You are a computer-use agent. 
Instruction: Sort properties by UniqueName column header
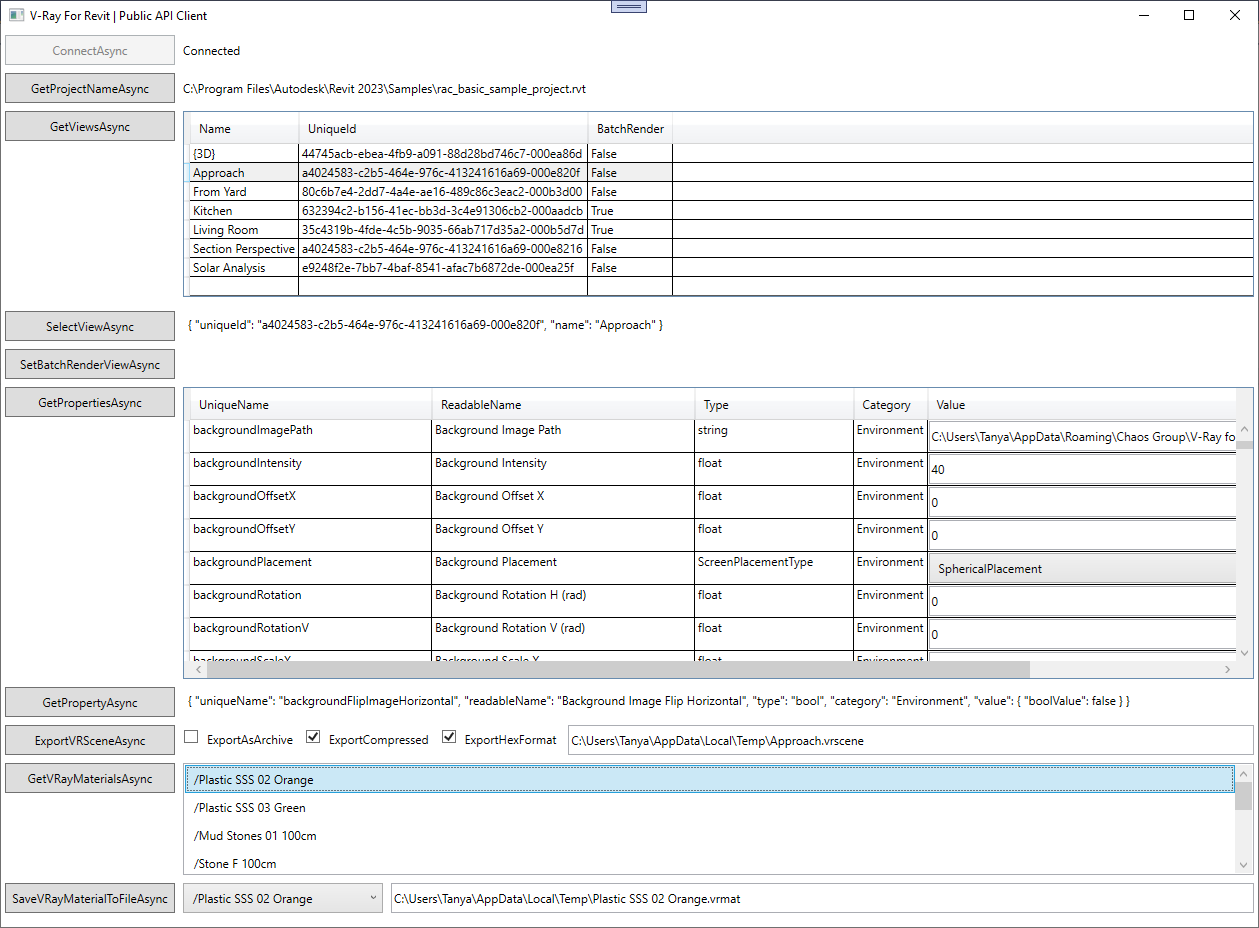[310, 405]
